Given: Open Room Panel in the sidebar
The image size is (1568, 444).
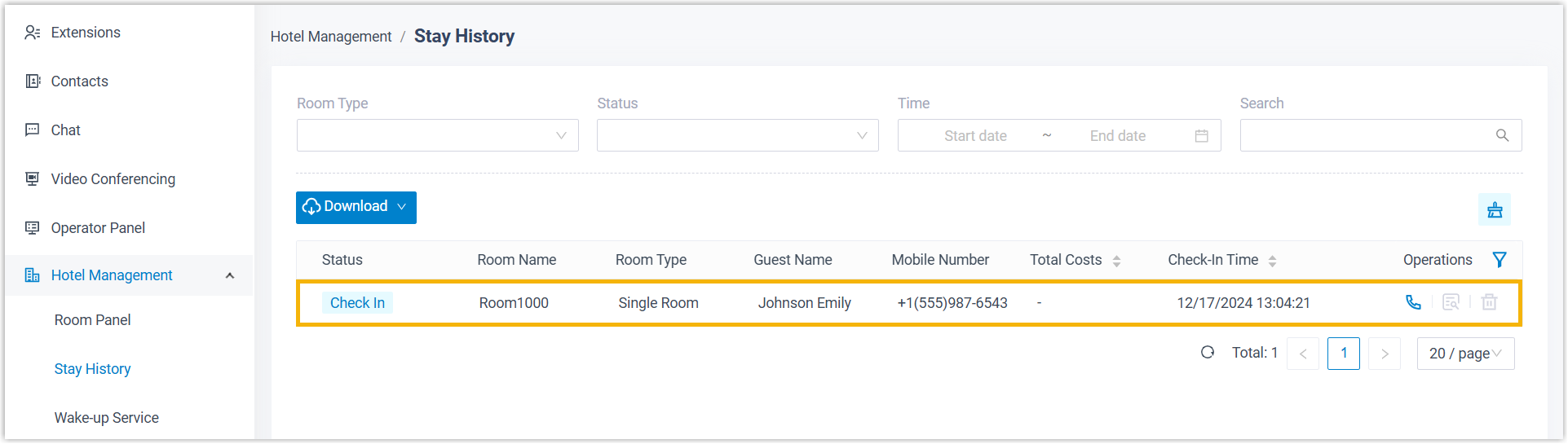Looking at the screenshot, I should pos(92,320).
